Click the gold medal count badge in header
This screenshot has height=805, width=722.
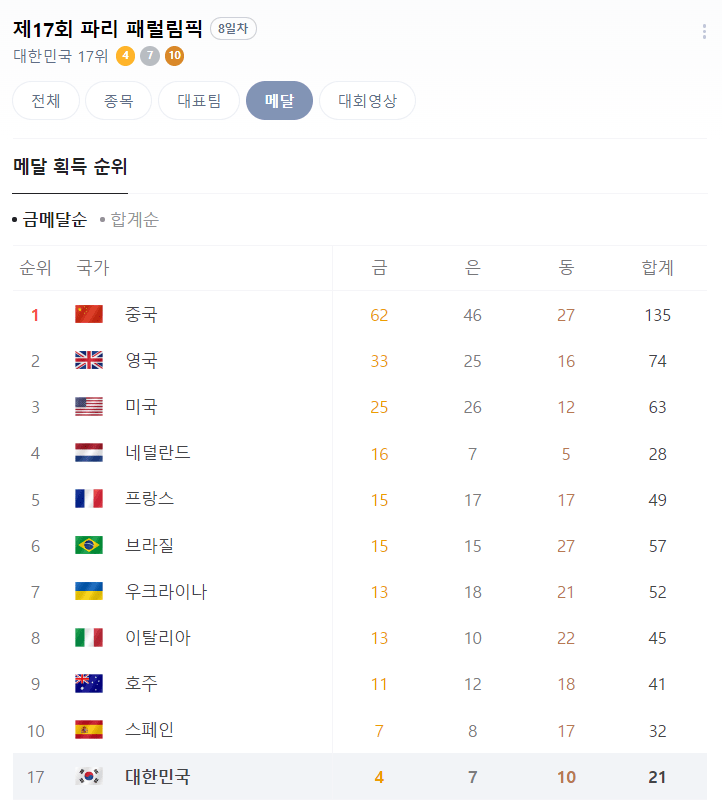(125, 56)
